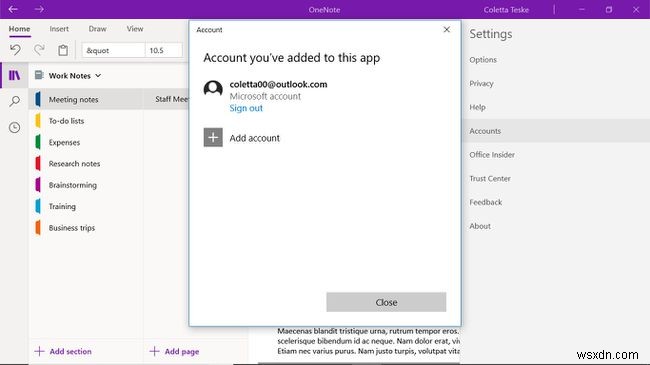This screenshot has height=365, width=650.
Task: Click the forward arrow in title bar
Action: (39, 9)
